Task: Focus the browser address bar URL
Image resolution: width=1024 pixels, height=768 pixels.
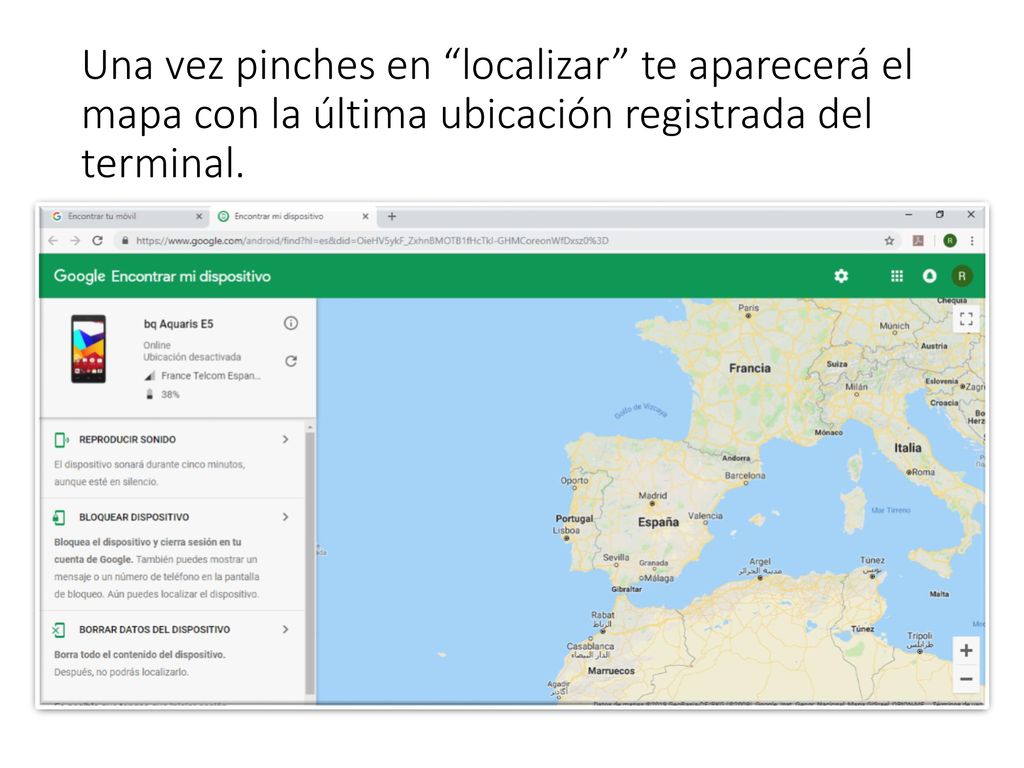Action: click(x=372, y=241)
